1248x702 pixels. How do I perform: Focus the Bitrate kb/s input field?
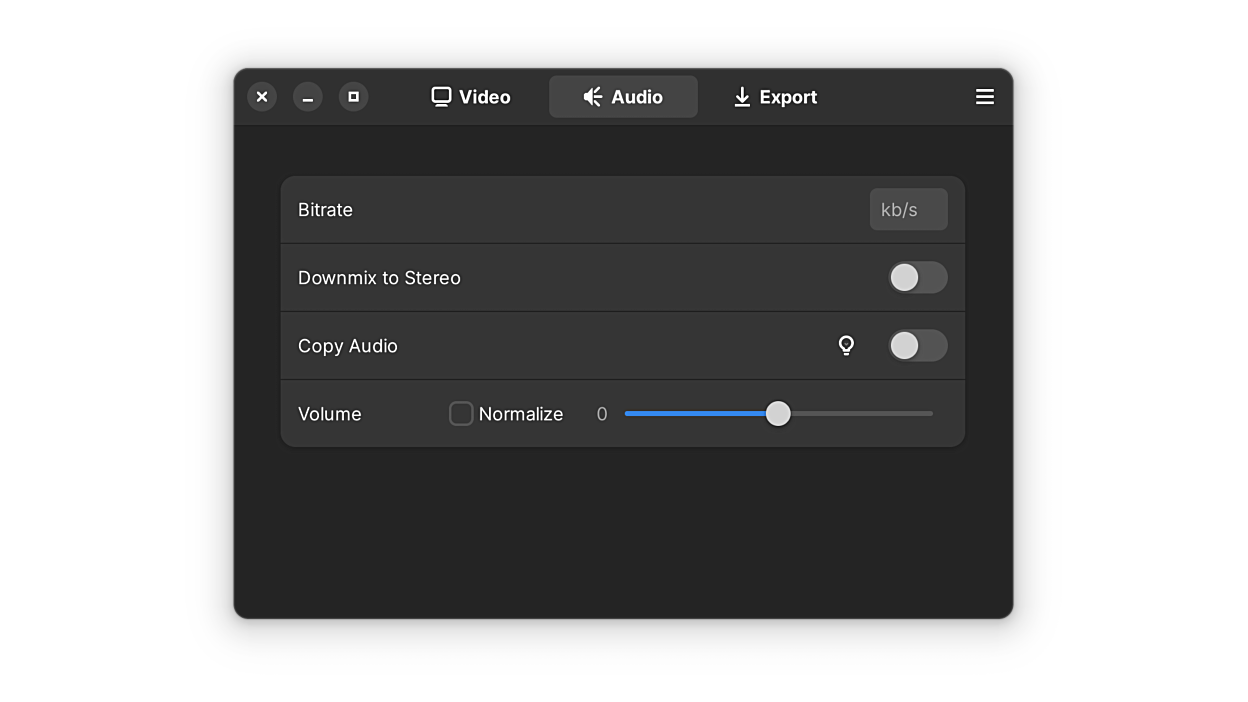point(908,210)
